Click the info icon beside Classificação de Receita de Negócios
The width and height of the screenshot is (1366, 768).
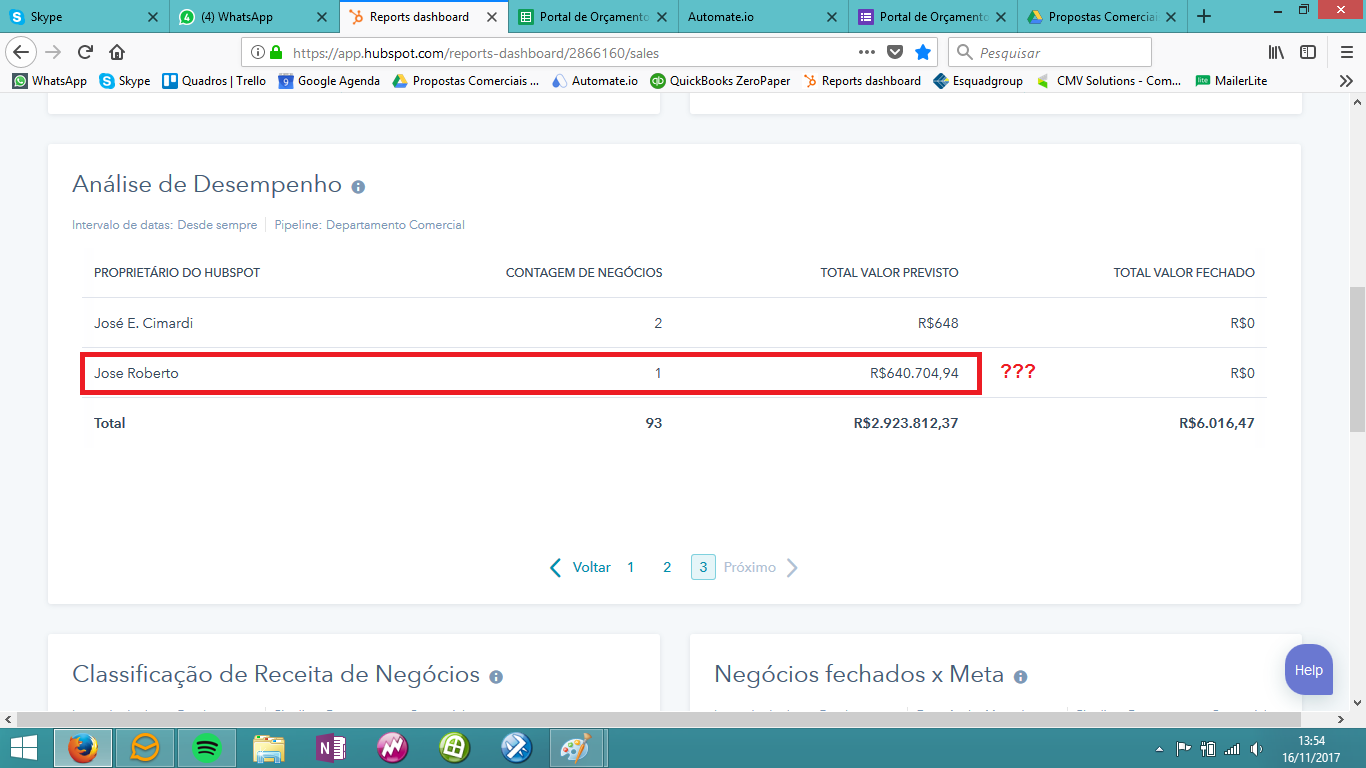[497, 676]
